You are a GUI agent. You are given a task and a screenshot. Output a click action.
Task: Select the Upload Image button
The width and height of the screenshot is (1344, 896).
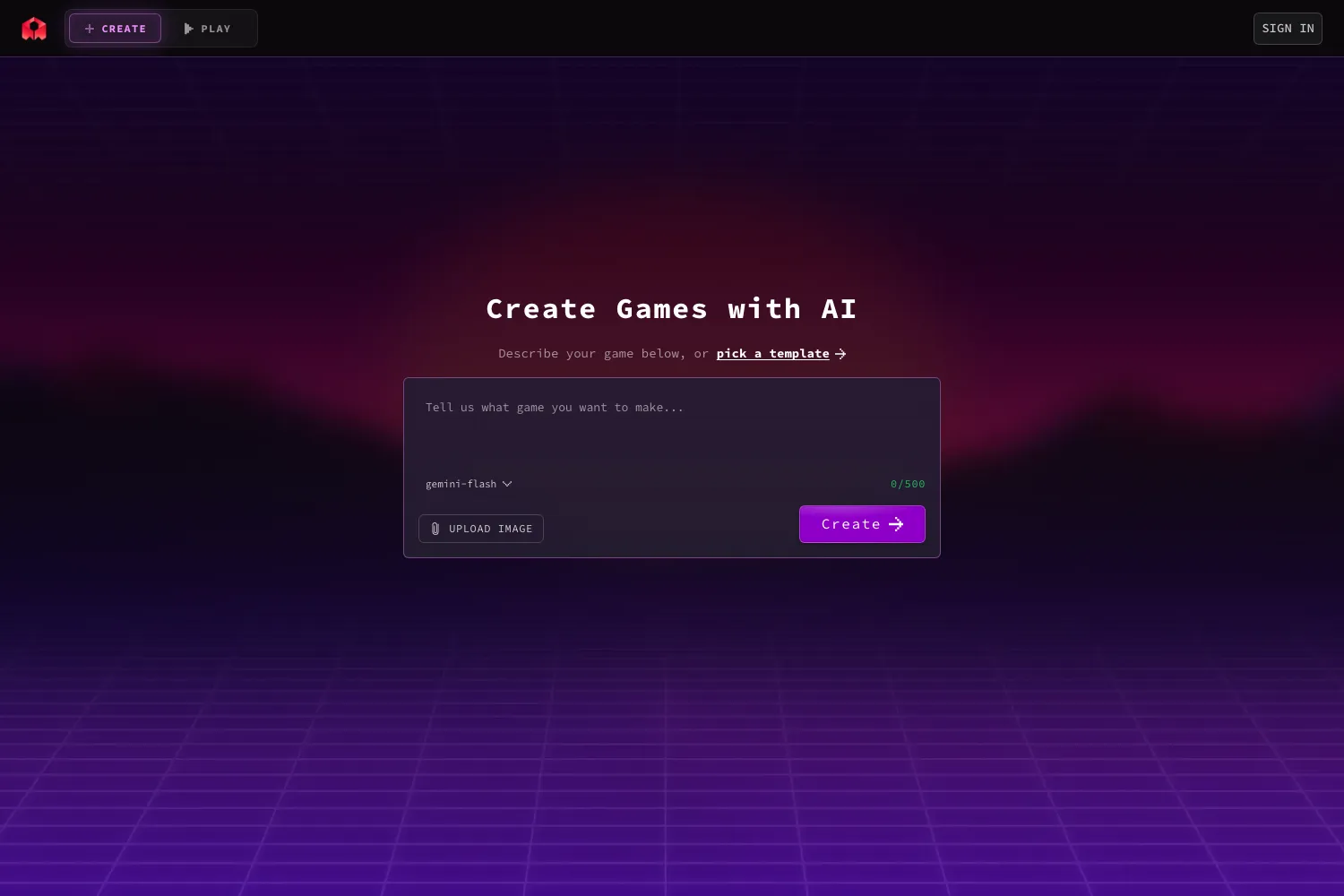481,529
